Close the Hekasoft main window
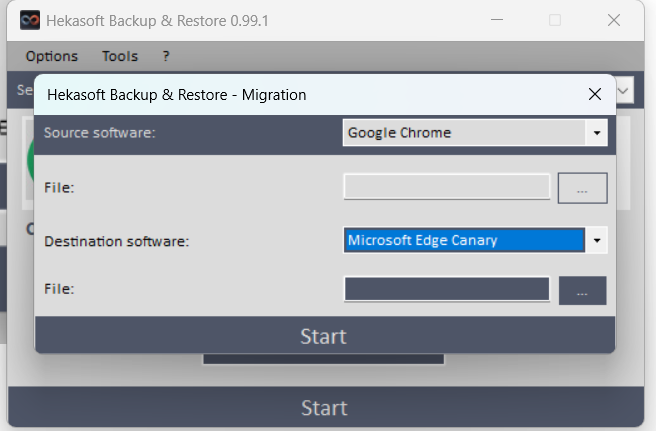Viewport: 656px width, 431px height. tap(614, 20)
